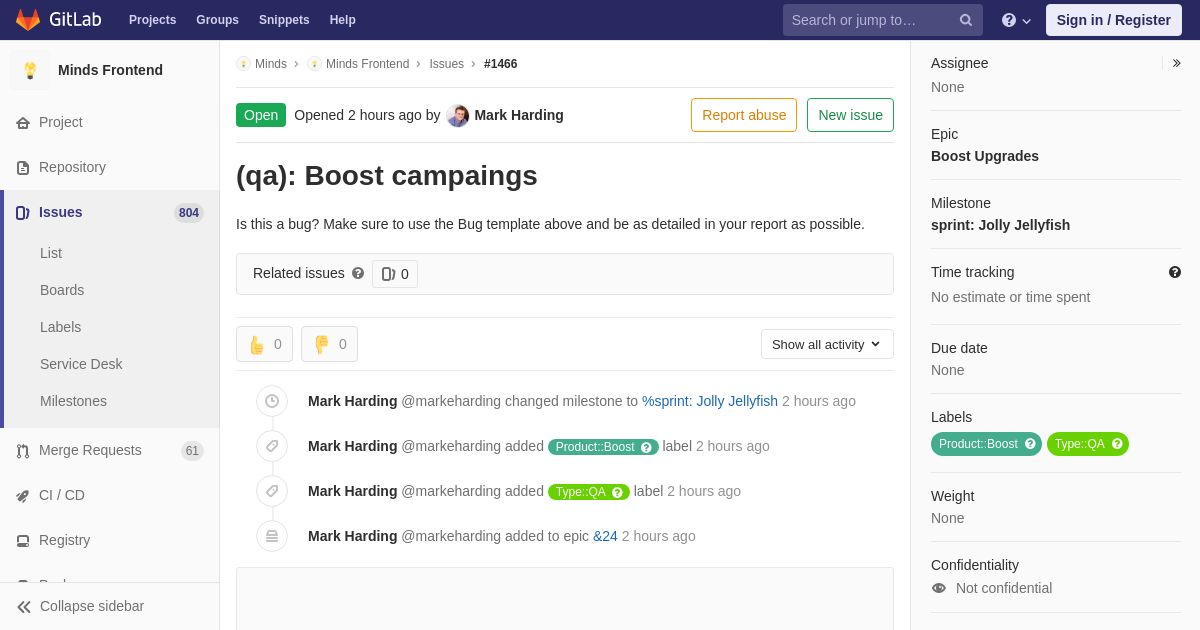Image resolution: width=1200 pixels, height=630 pixels.
Task: Click the Minds Frontend lightbulb avatar
Action: tap(30, 70)
